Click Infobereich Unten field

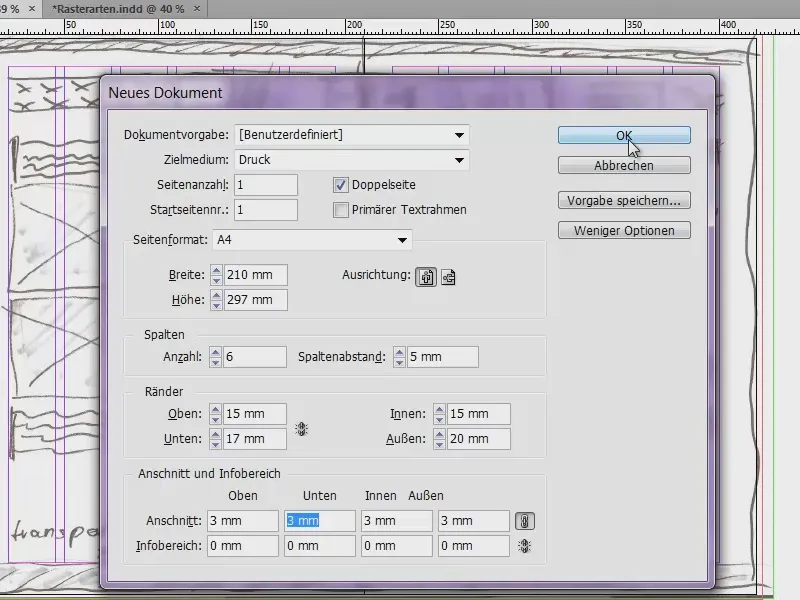tap(320, 546)
